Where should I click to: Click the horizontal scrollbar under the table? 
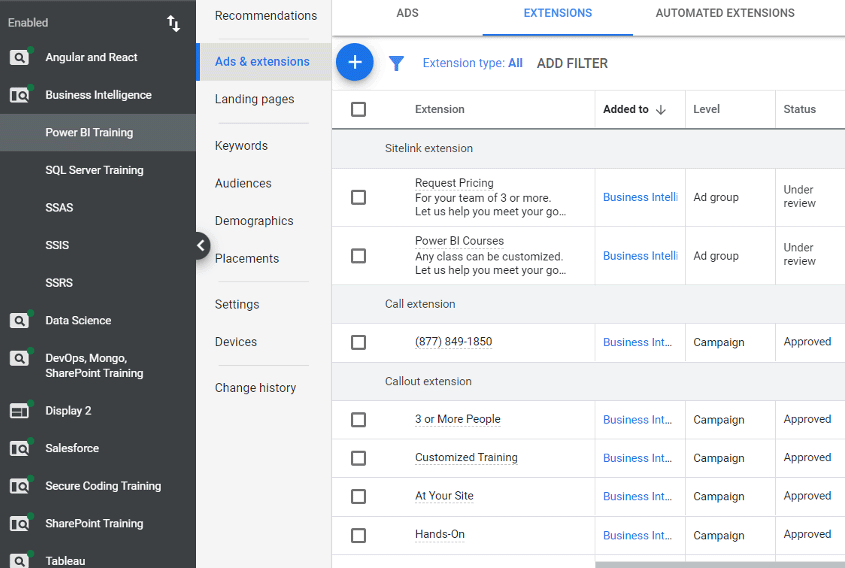click(720, 565)
